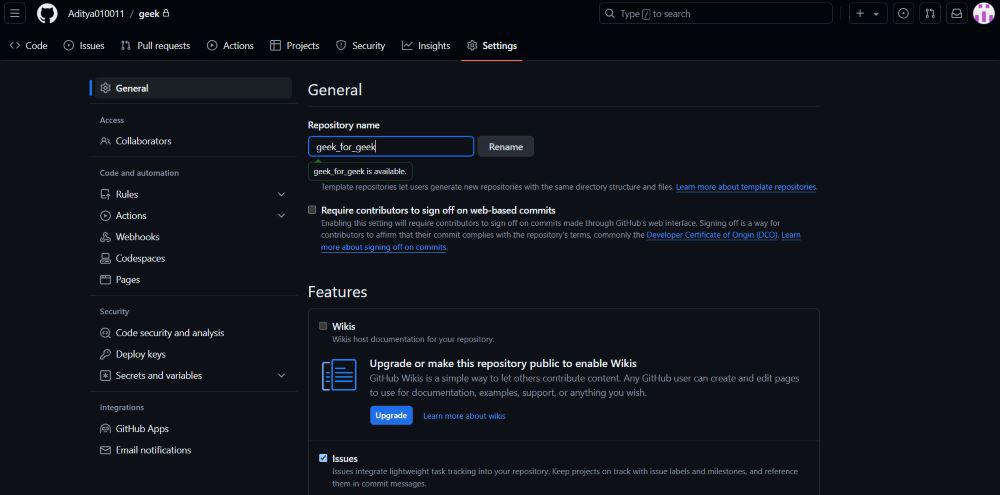Expand Secrets and variables chevron
The width and height of the screenshot is (1000, 495).
pyautogui.click(x=281, y=376)
